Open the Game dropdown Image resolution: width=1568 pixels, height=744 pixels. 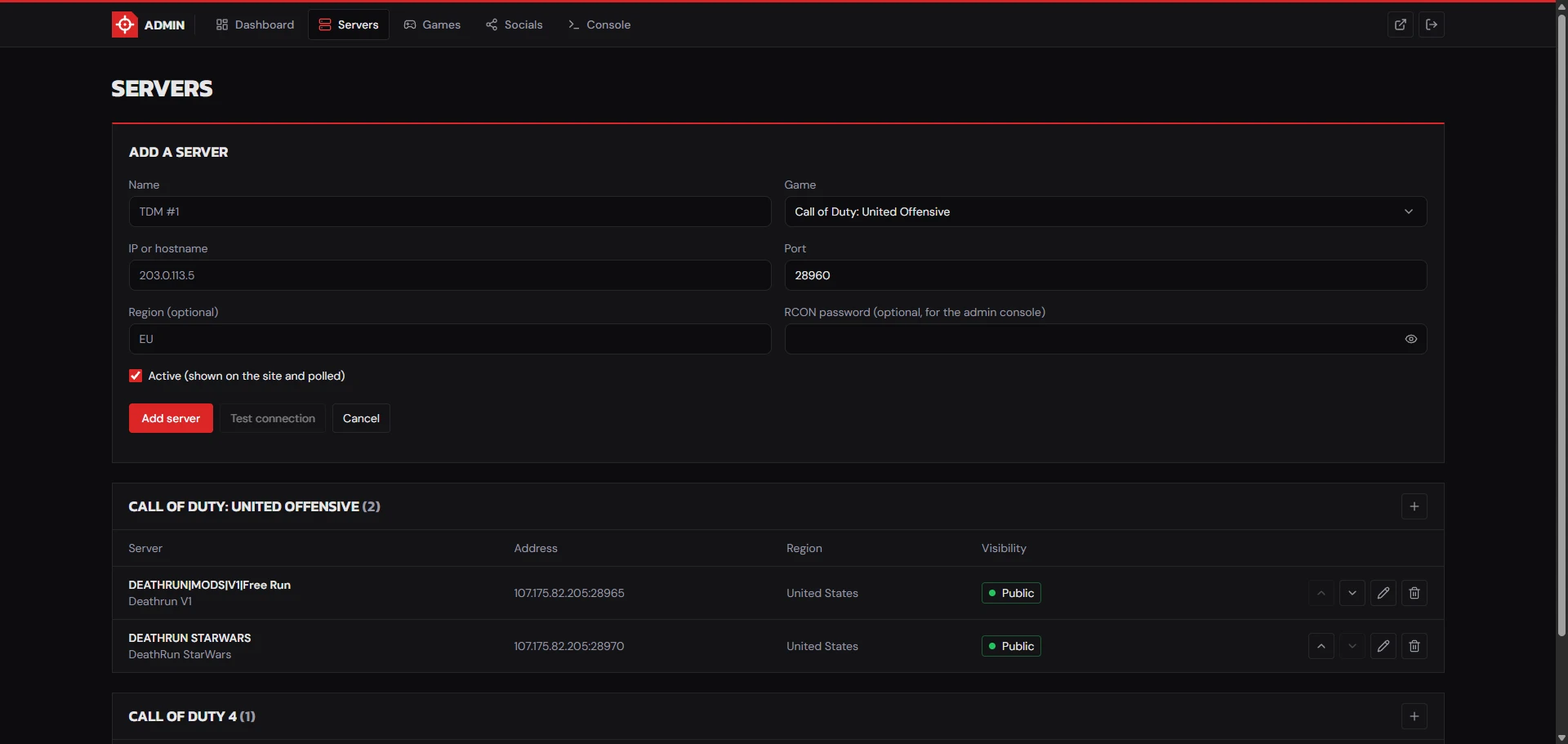[1106, 212]
